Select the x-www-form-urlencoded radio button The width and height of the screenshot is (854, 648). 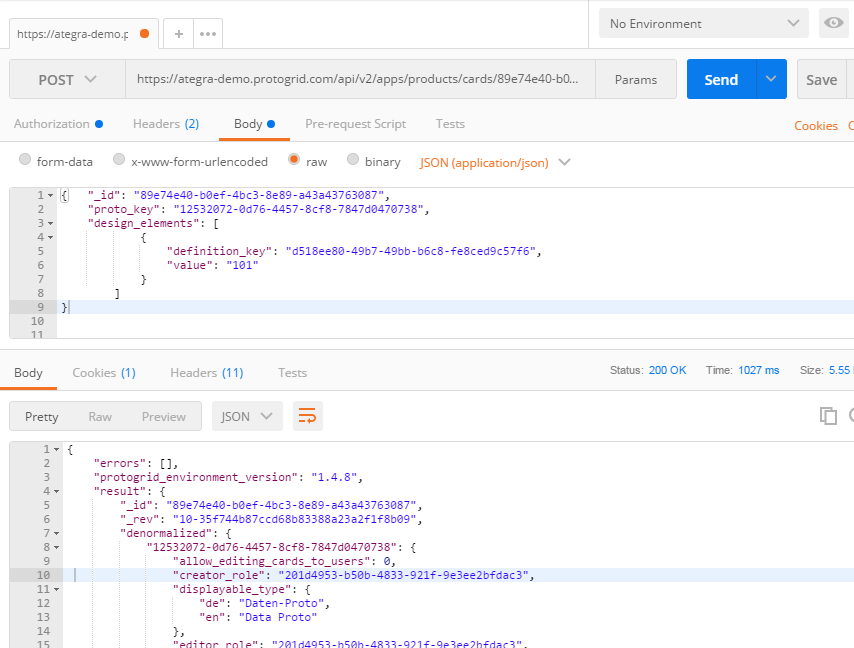[119, 159]
